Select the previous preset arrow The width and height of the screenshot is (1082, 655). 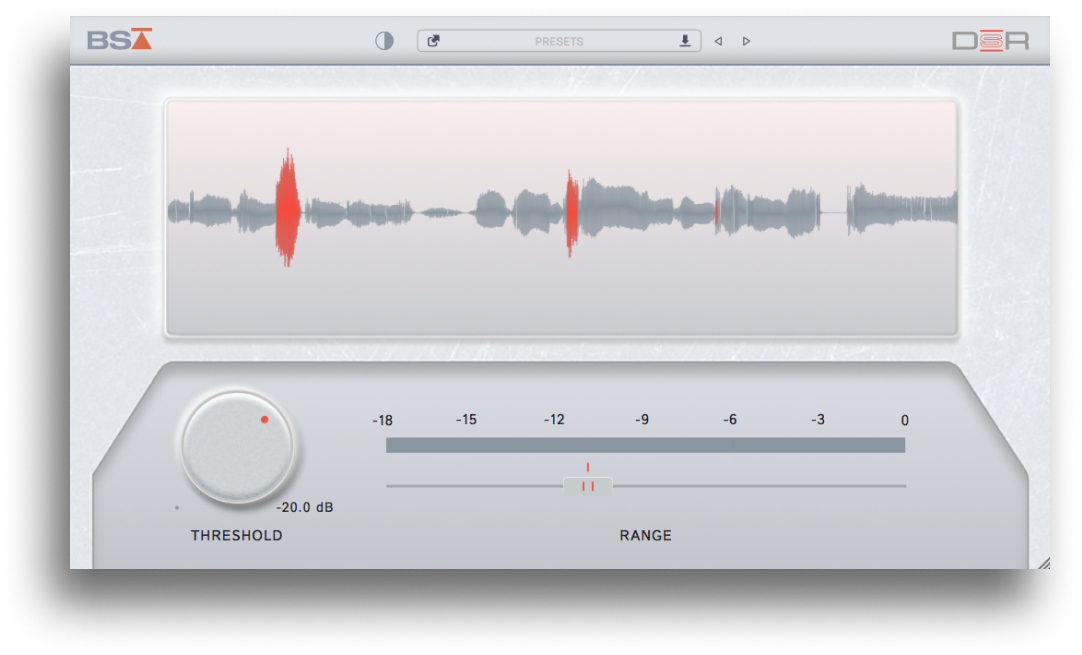(x=718, y=40)
